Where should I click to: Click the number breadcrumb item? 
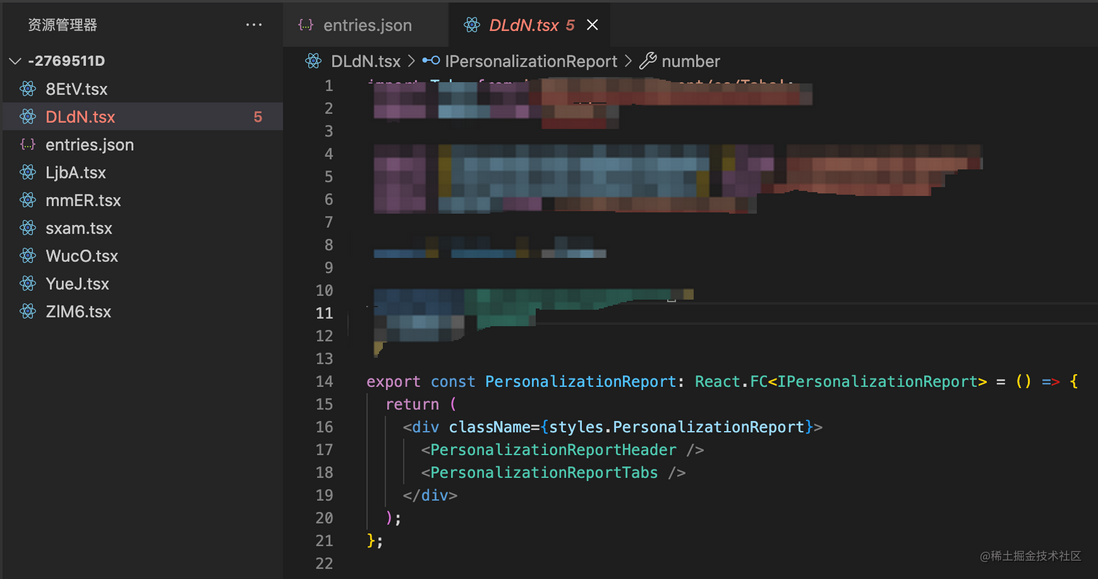coord(690,62)
